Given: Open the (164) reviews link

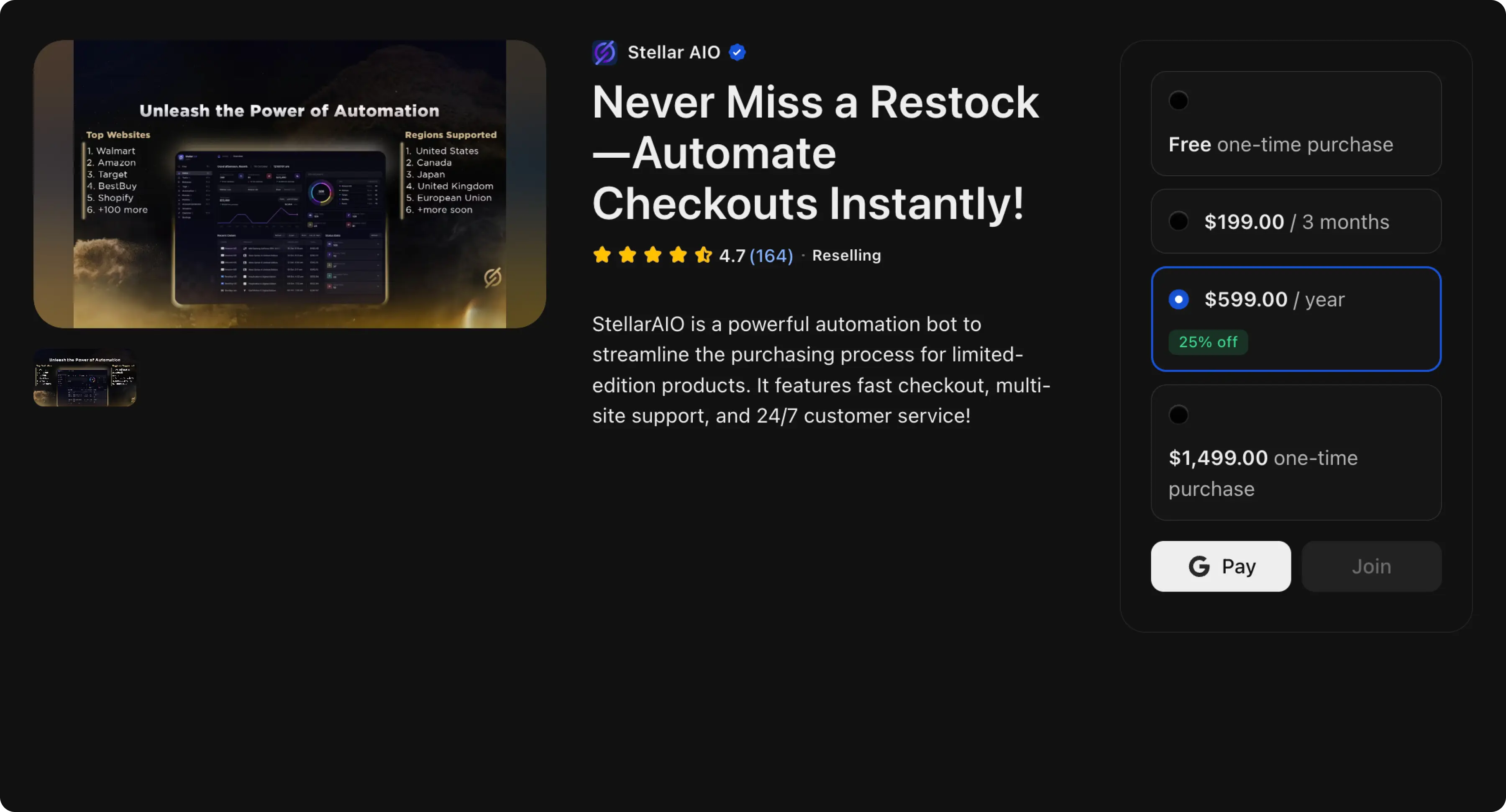Looking at the screenshot, I should click(771, 256).
